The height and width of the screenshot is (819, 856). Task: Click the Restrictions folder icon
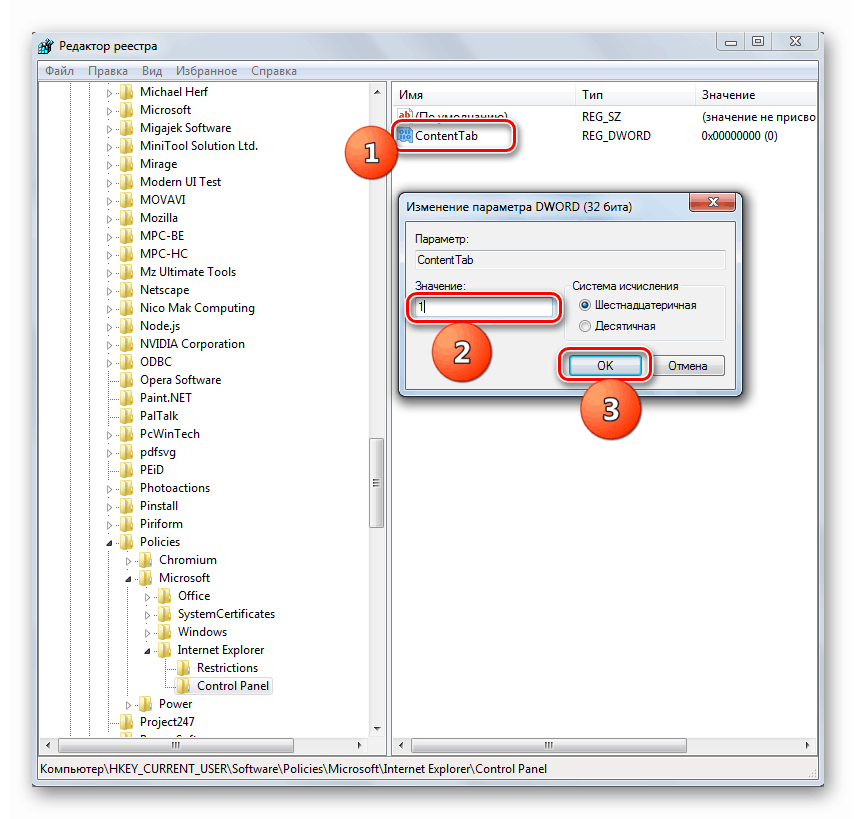[184, 668]
